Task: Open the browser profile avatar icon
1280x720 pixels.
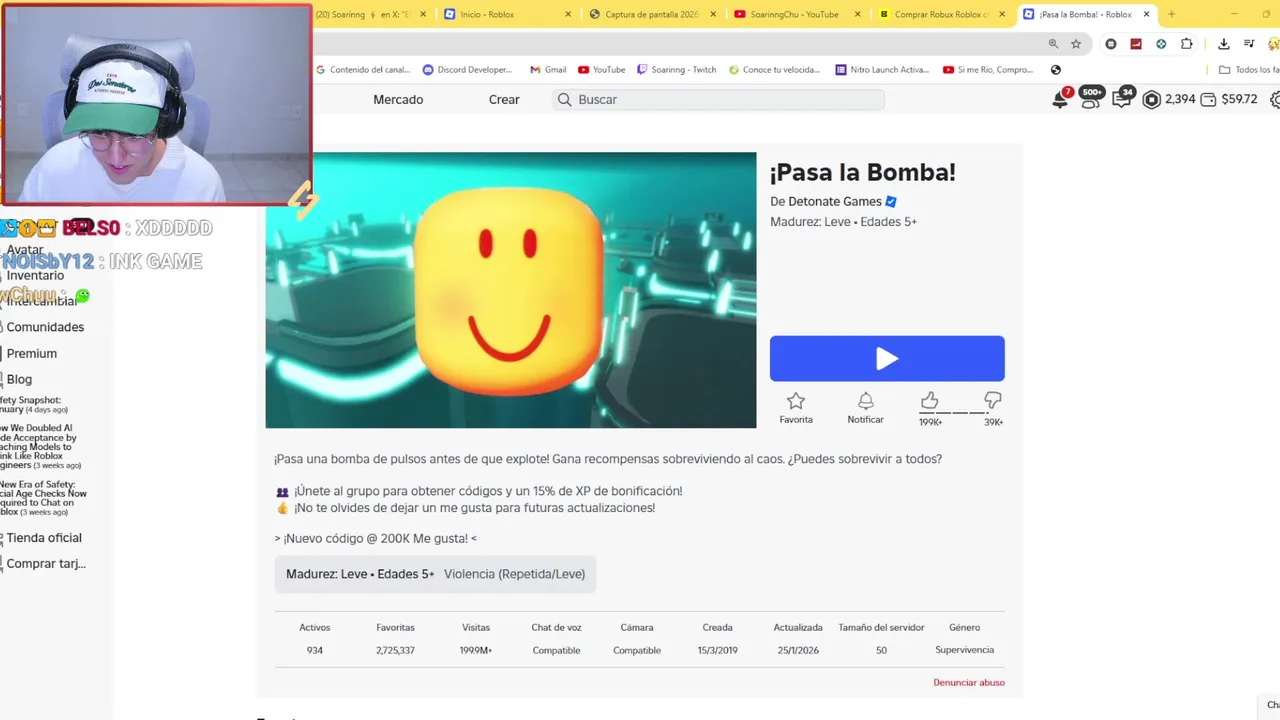Action: tap(1274, 44)
